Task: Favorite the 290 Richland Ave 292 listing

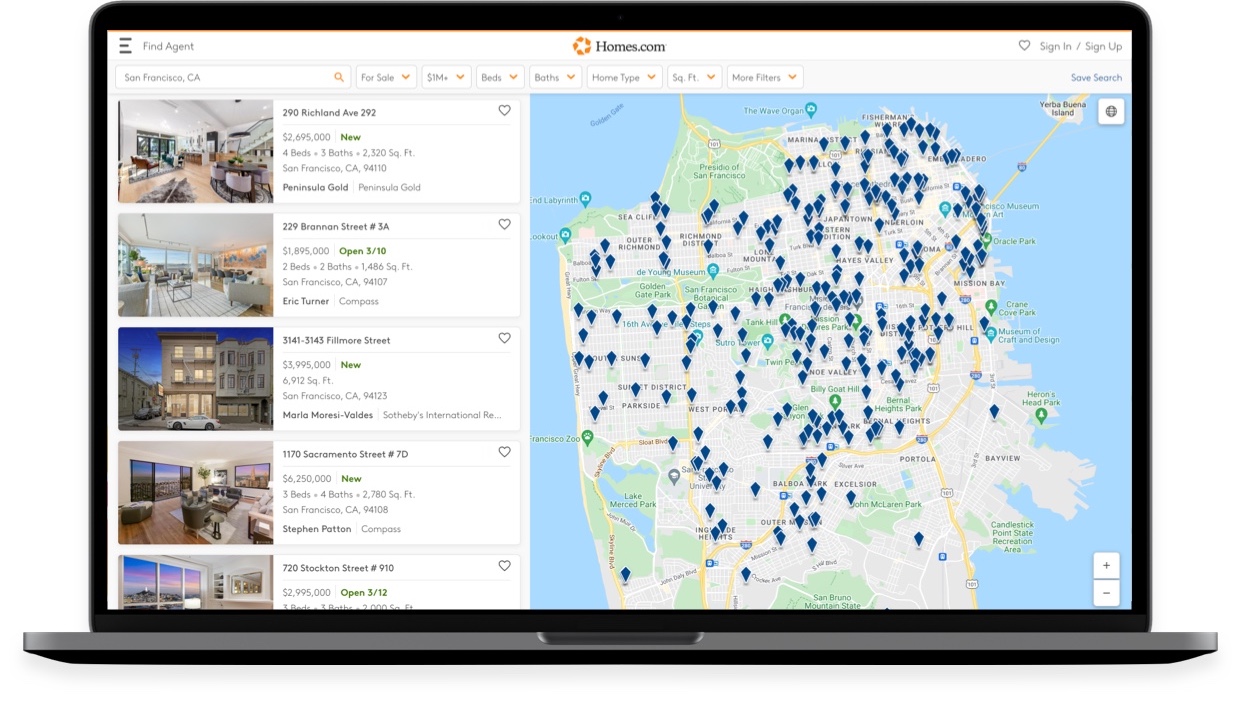Action: [504, 111]
